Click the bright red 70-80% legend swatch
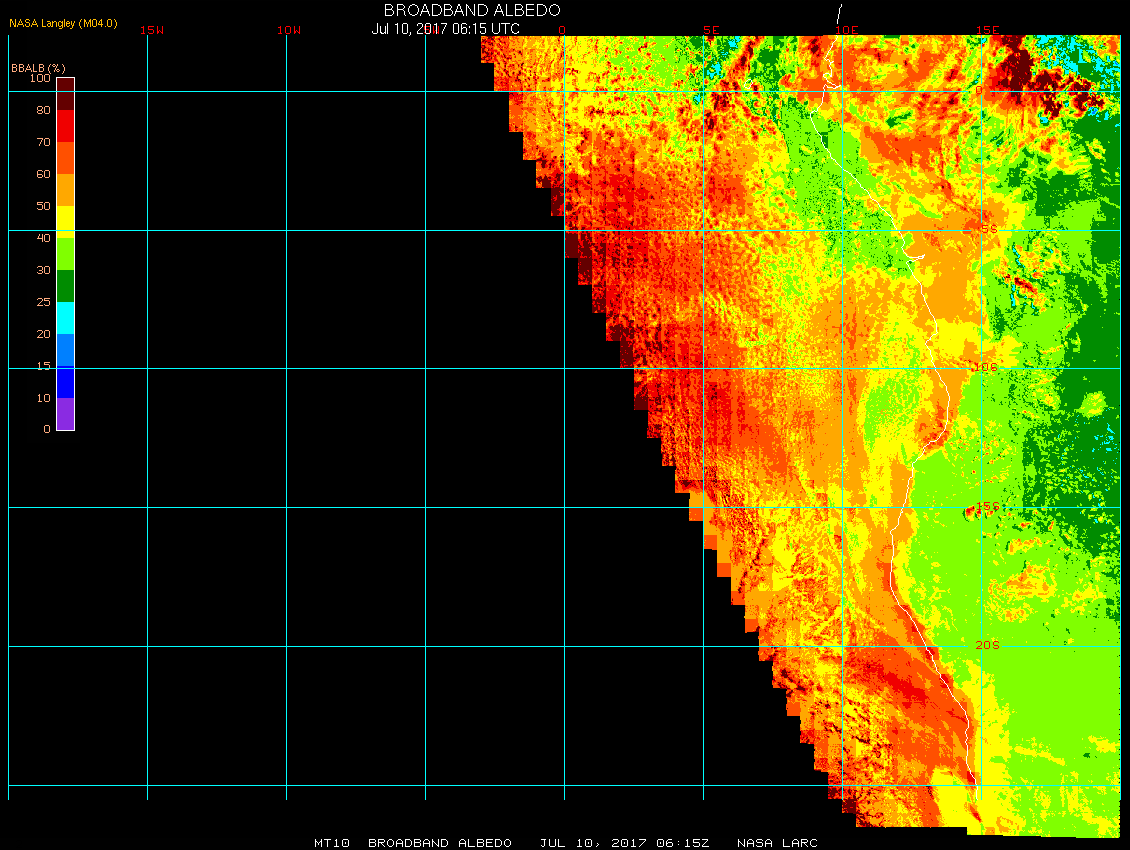 pyautogui.click(x=65, y=126)
